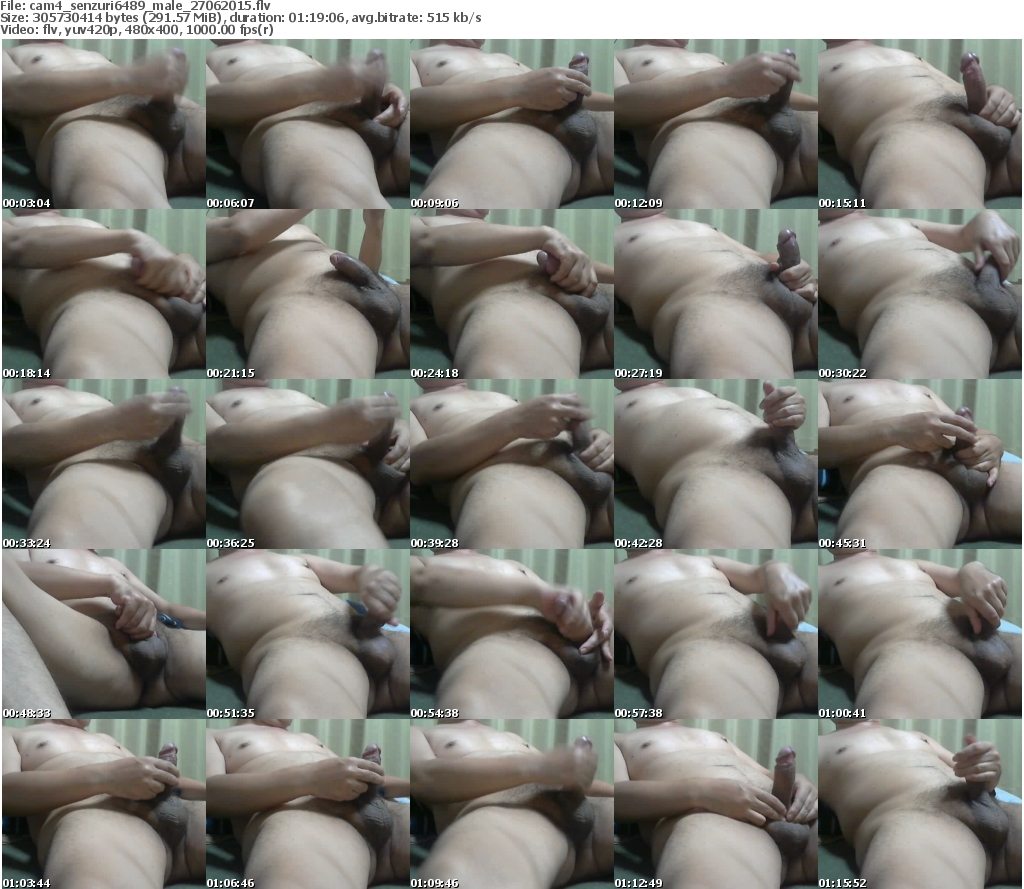This screenshot has width=1024, height=889.
Task: Open the frame at timestamp 00:27:19
Action: click(716, 294)
